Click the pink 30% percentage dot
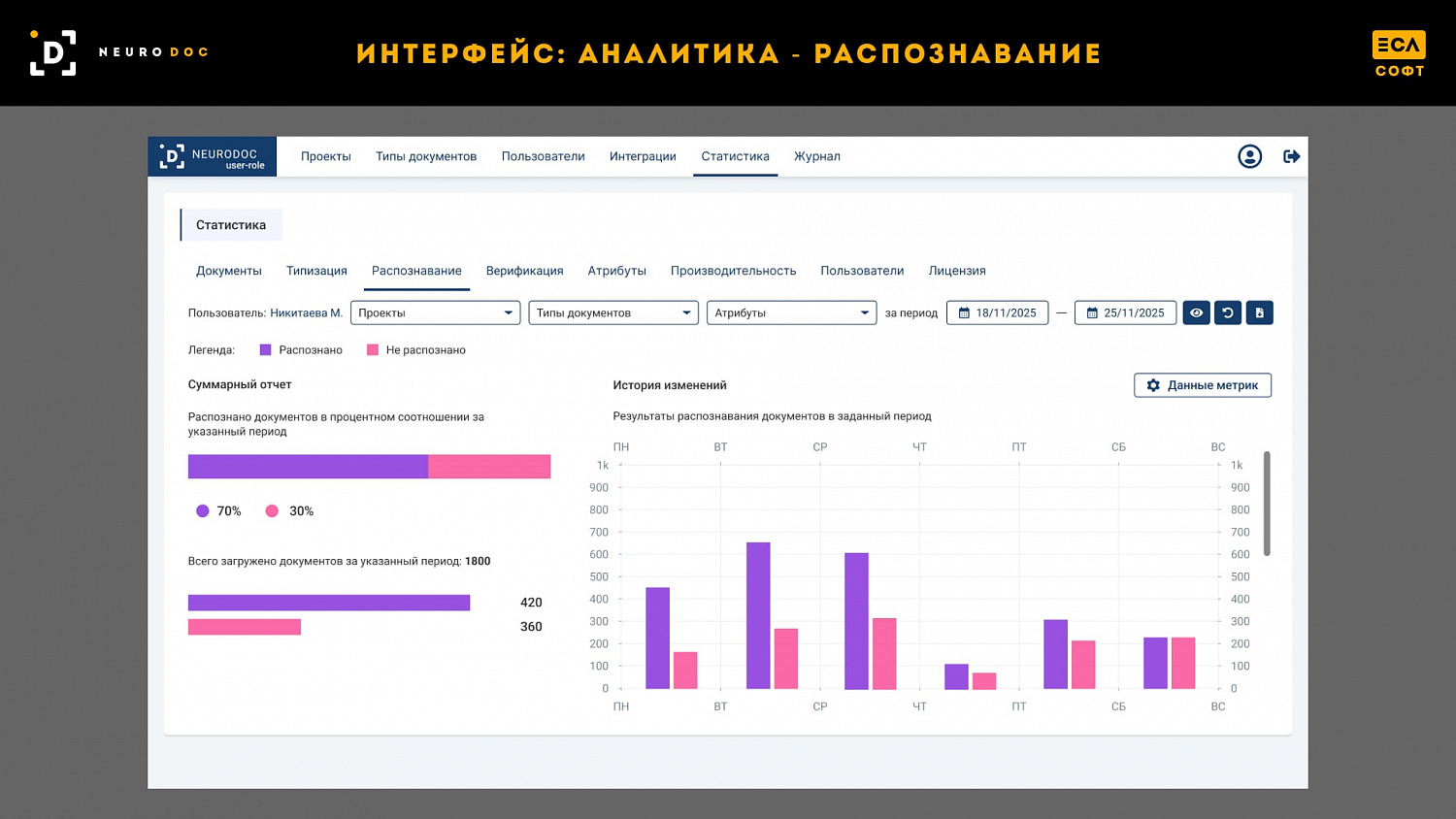 click(272, 511)
